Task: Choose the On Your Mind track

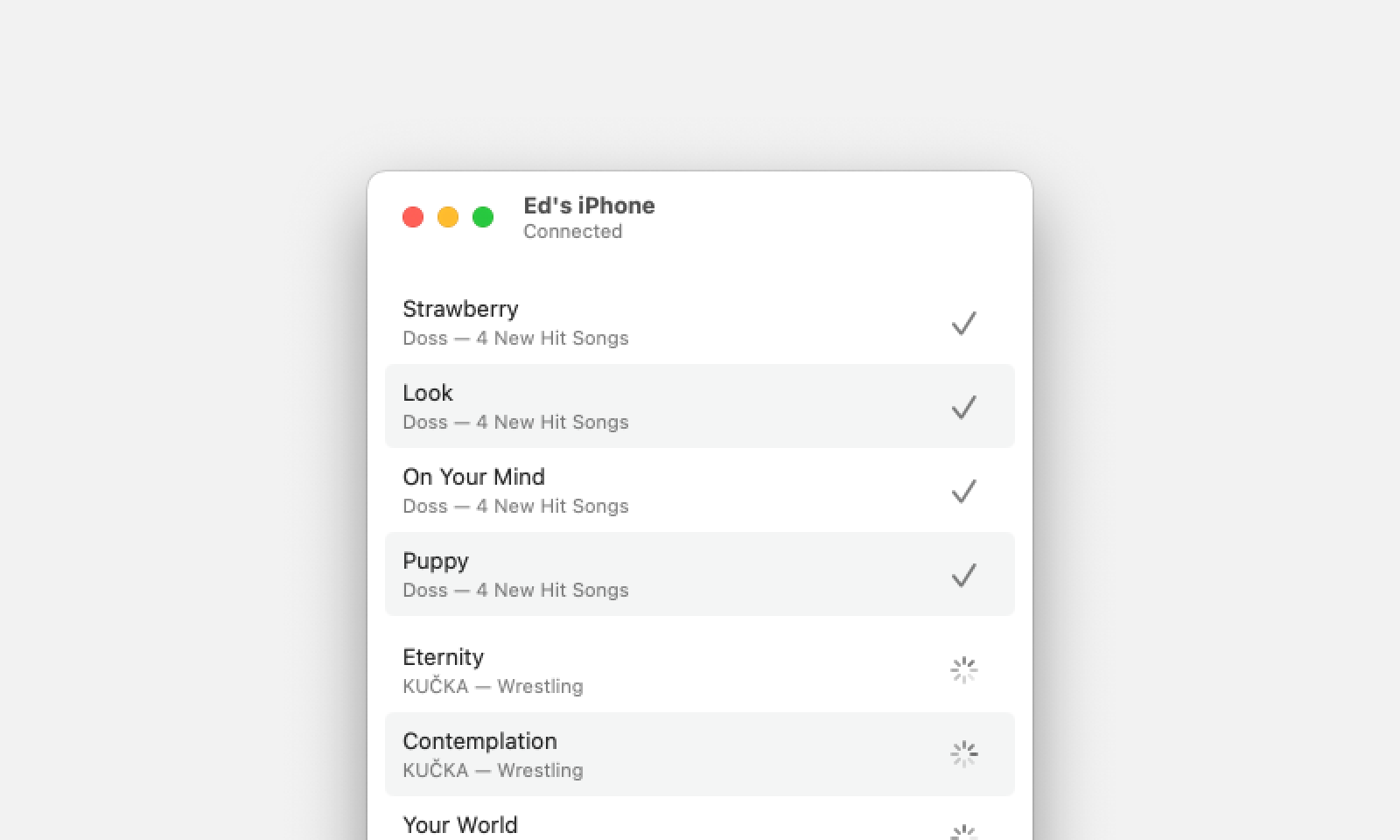Action: point(700,490)
